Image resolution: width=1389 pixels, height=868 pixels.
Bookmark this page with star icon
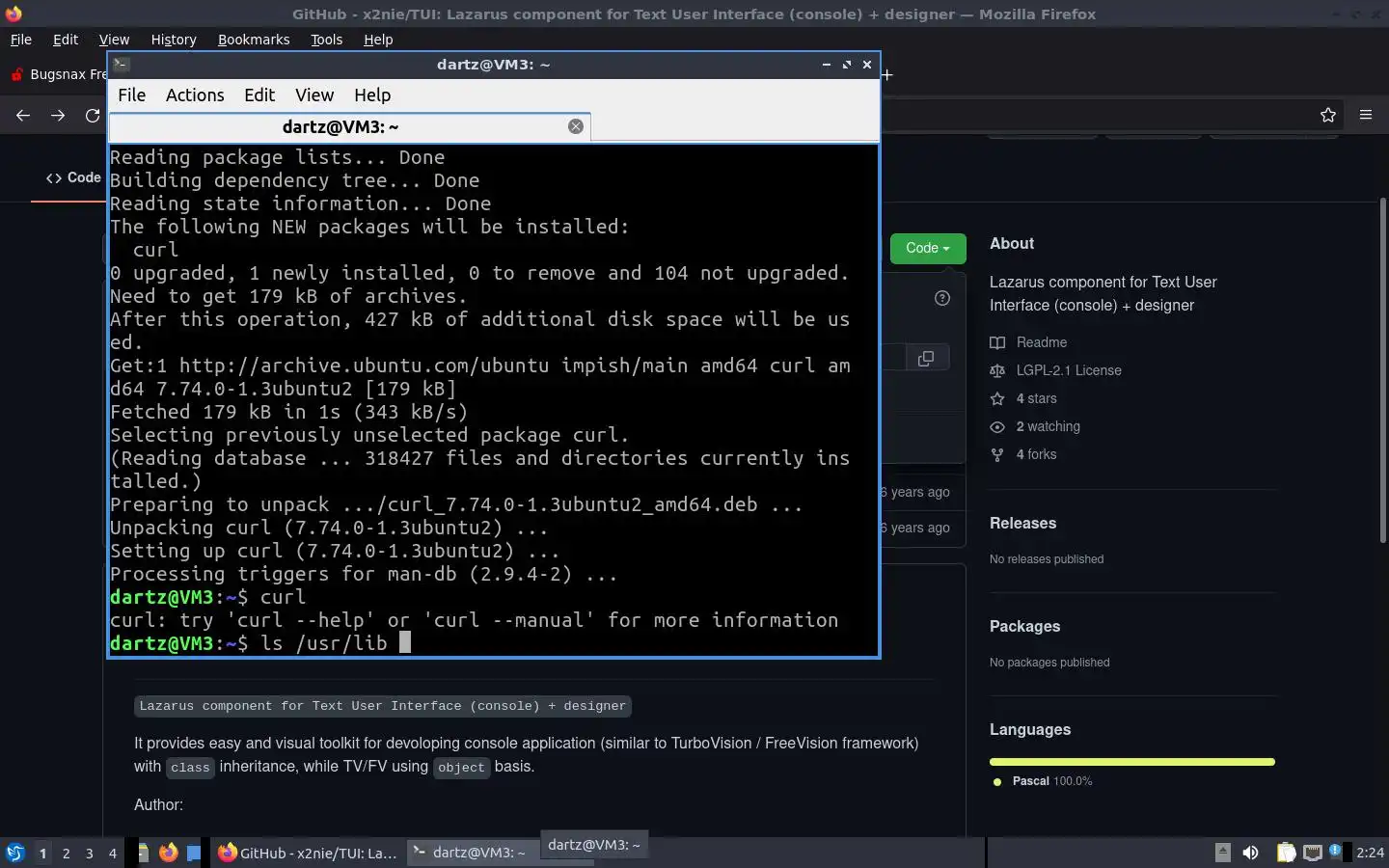pos(1328,115)
